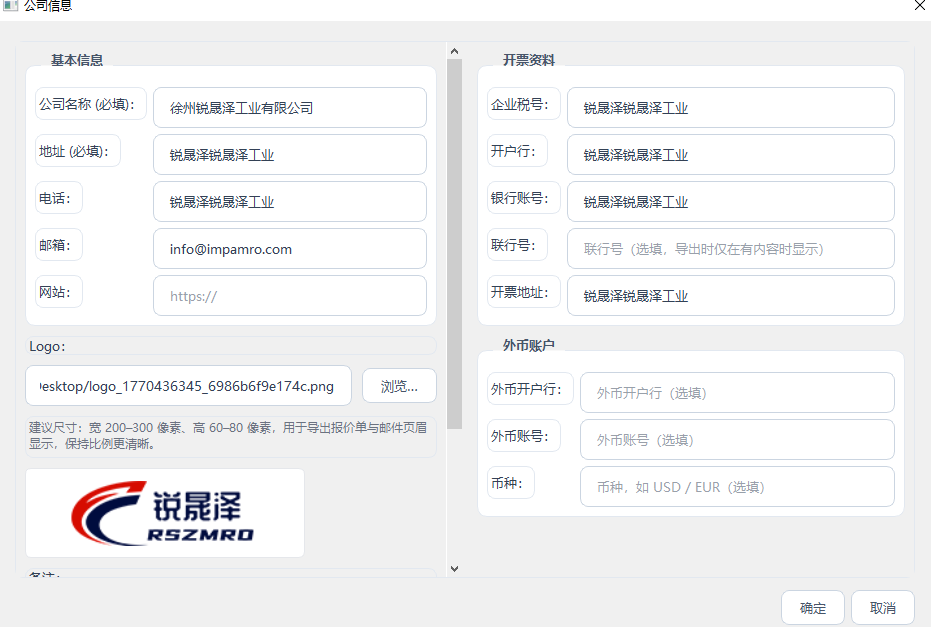Close the 公司信息 dialog window

click(x=920, y=5)
